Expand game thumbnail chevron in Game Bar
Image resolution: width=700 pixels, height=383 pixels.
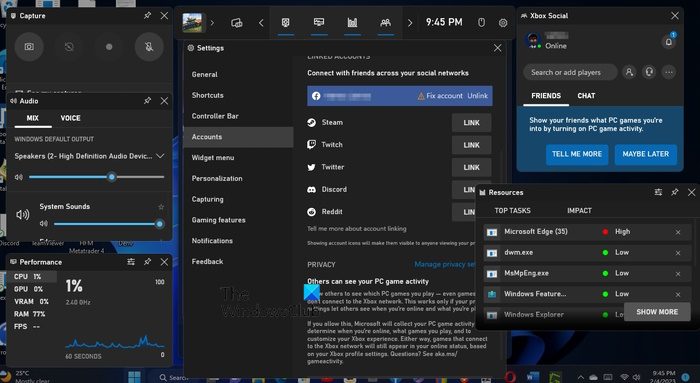212,22
